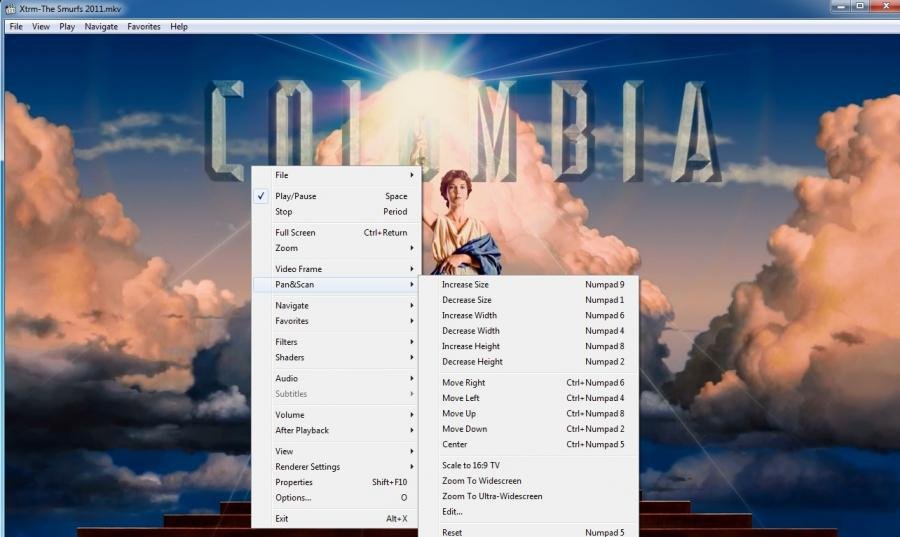Select Decrease Size in Pan&Scan submenu
The image size is (900, 537).
[x=529, y=300]
